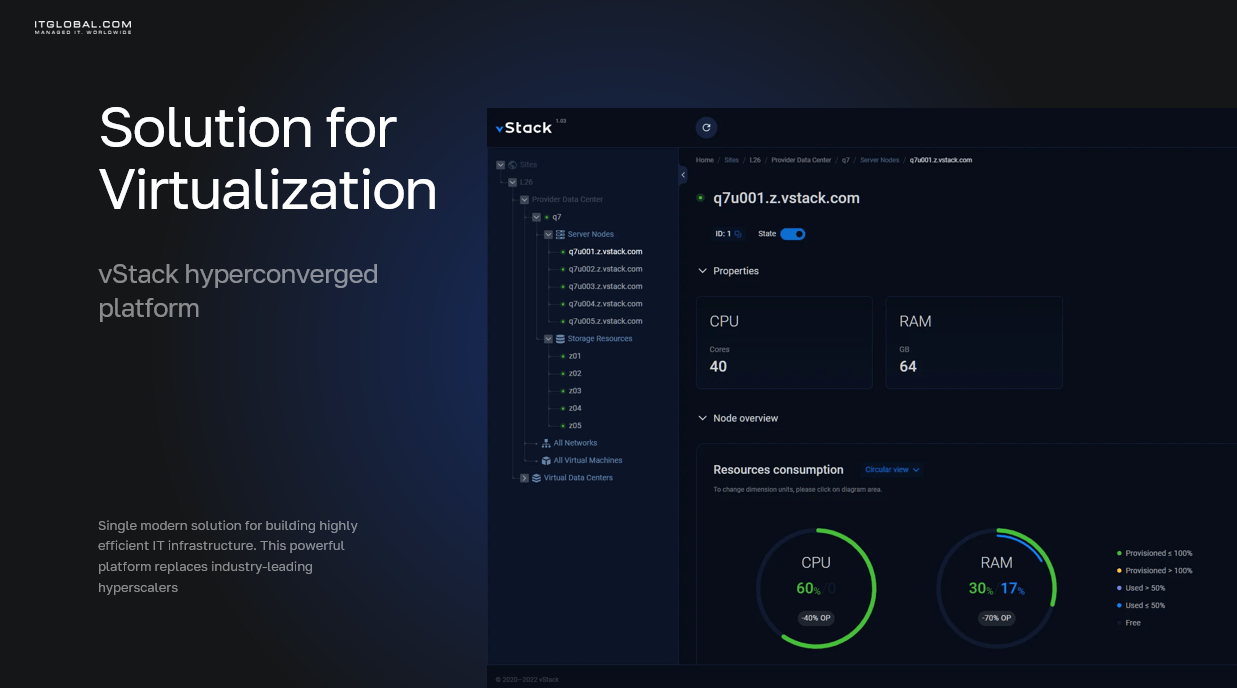Open the Circular view dropdown
Screen dimensions: 1237x688
click(892, 470)
